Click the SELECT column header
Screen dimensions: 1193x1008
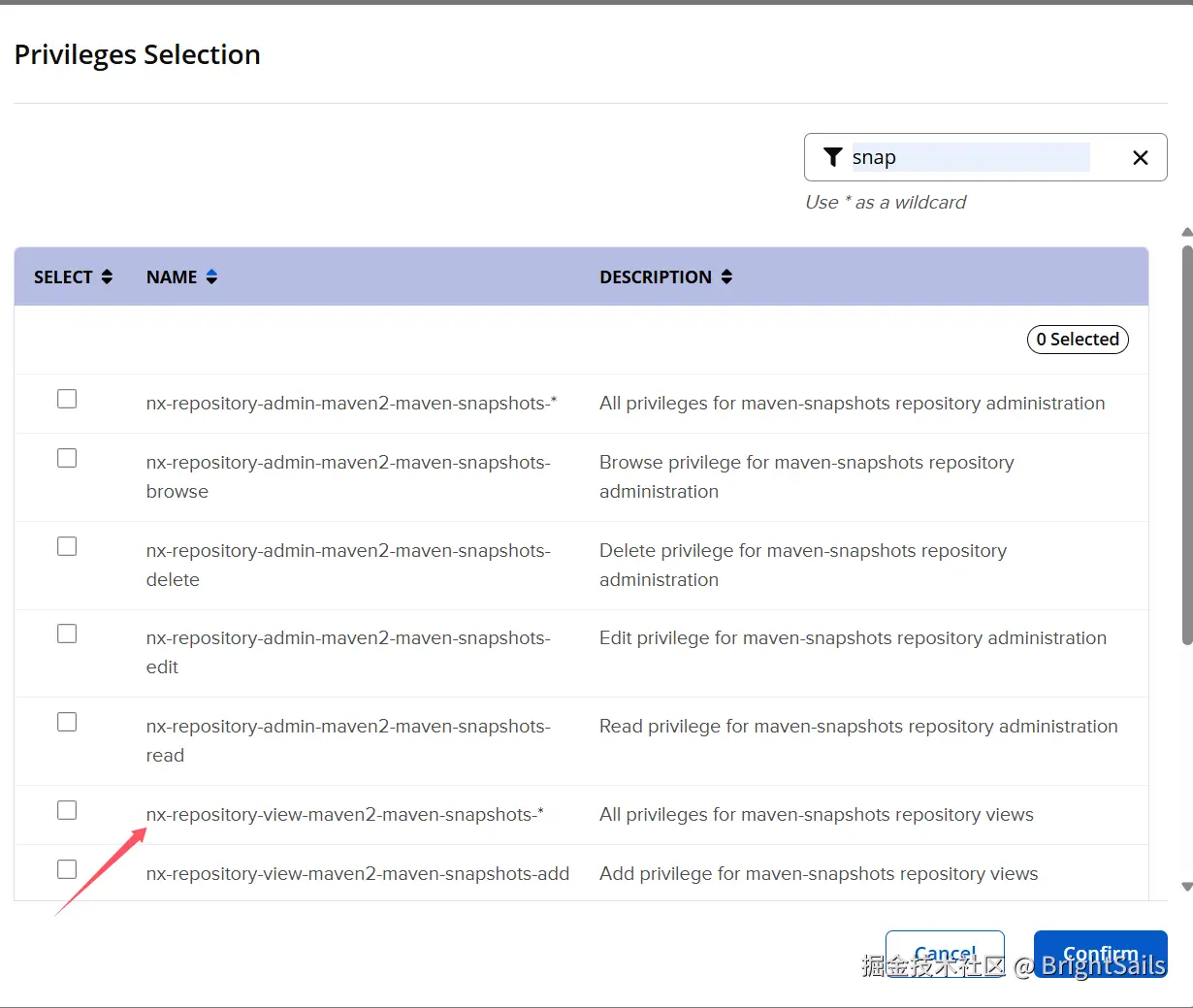tap(73, 277)
